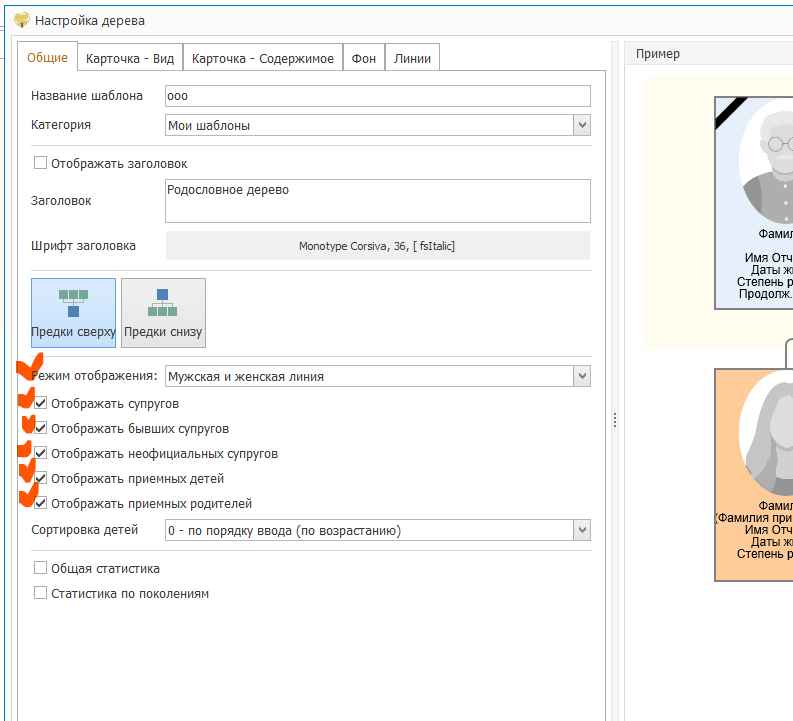Screen dimensions: 793x721
Task: Toggle Отображать бывших супругов checkbox
Action: click(41, 429)
